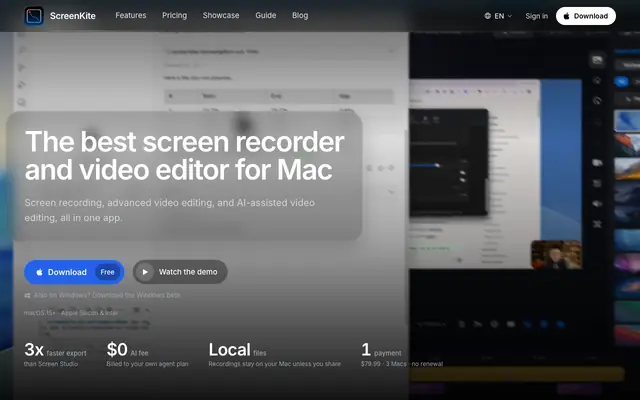Screen dimensions: 640x400
Task: Visit the Blog from the navbar
Action: coord(300,16)
